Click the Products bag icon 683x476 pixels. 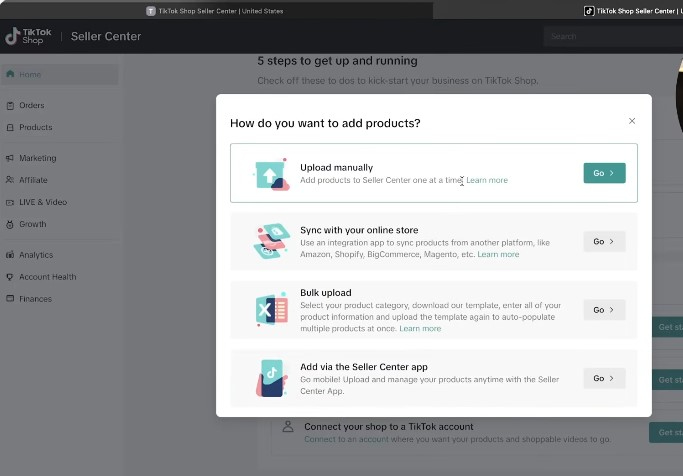(x=10, y=127)
